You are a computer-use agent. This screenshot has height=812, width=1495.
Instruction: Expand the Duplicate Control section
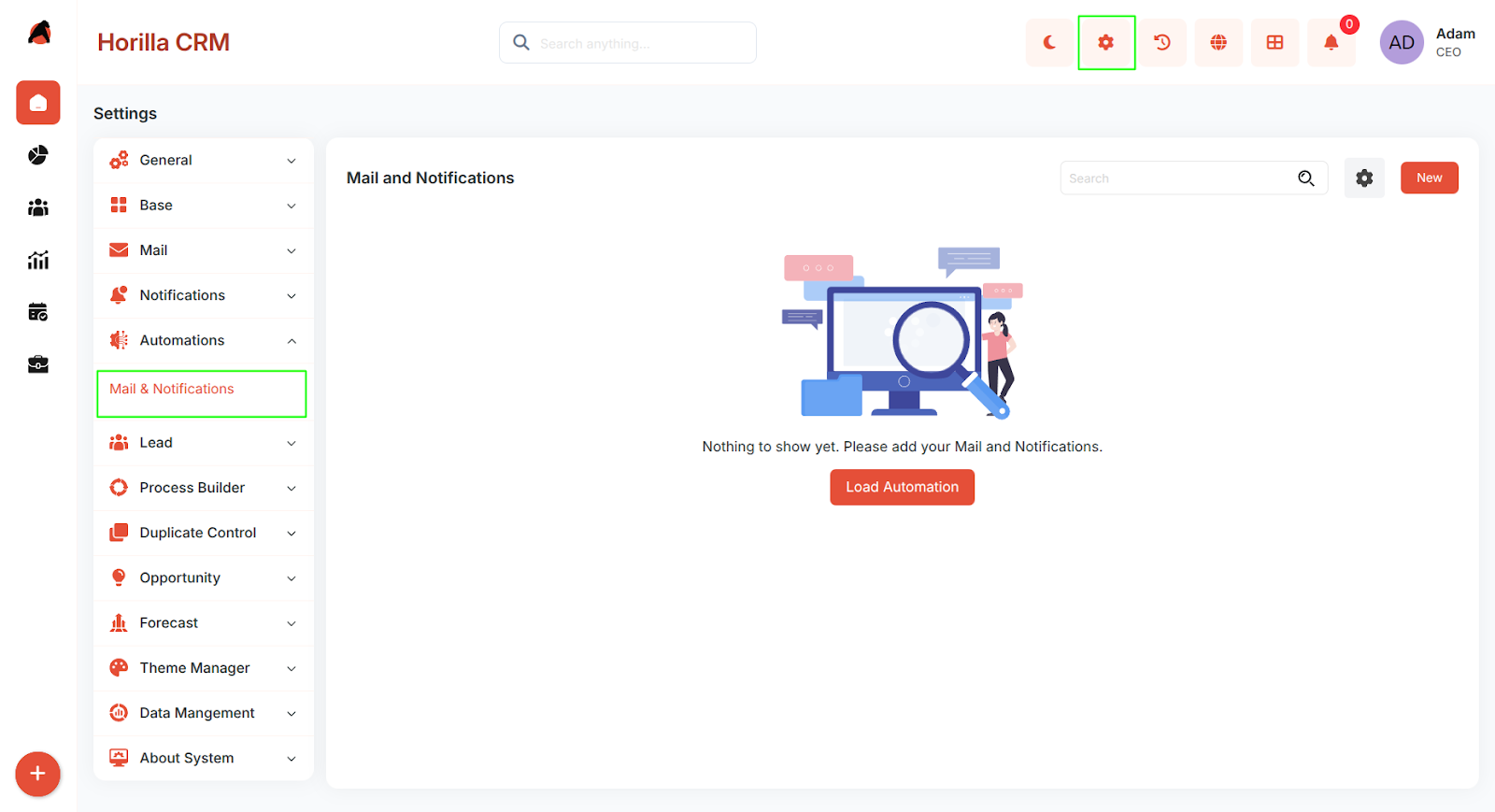tap(204, 533)
